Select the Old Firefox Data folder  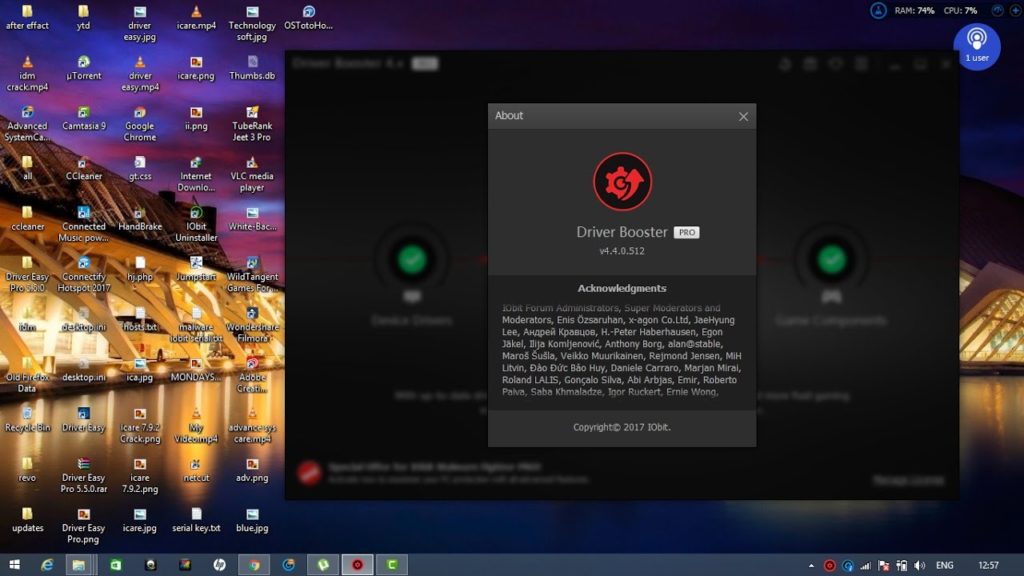pyautogui.click(x=27, y=376)
